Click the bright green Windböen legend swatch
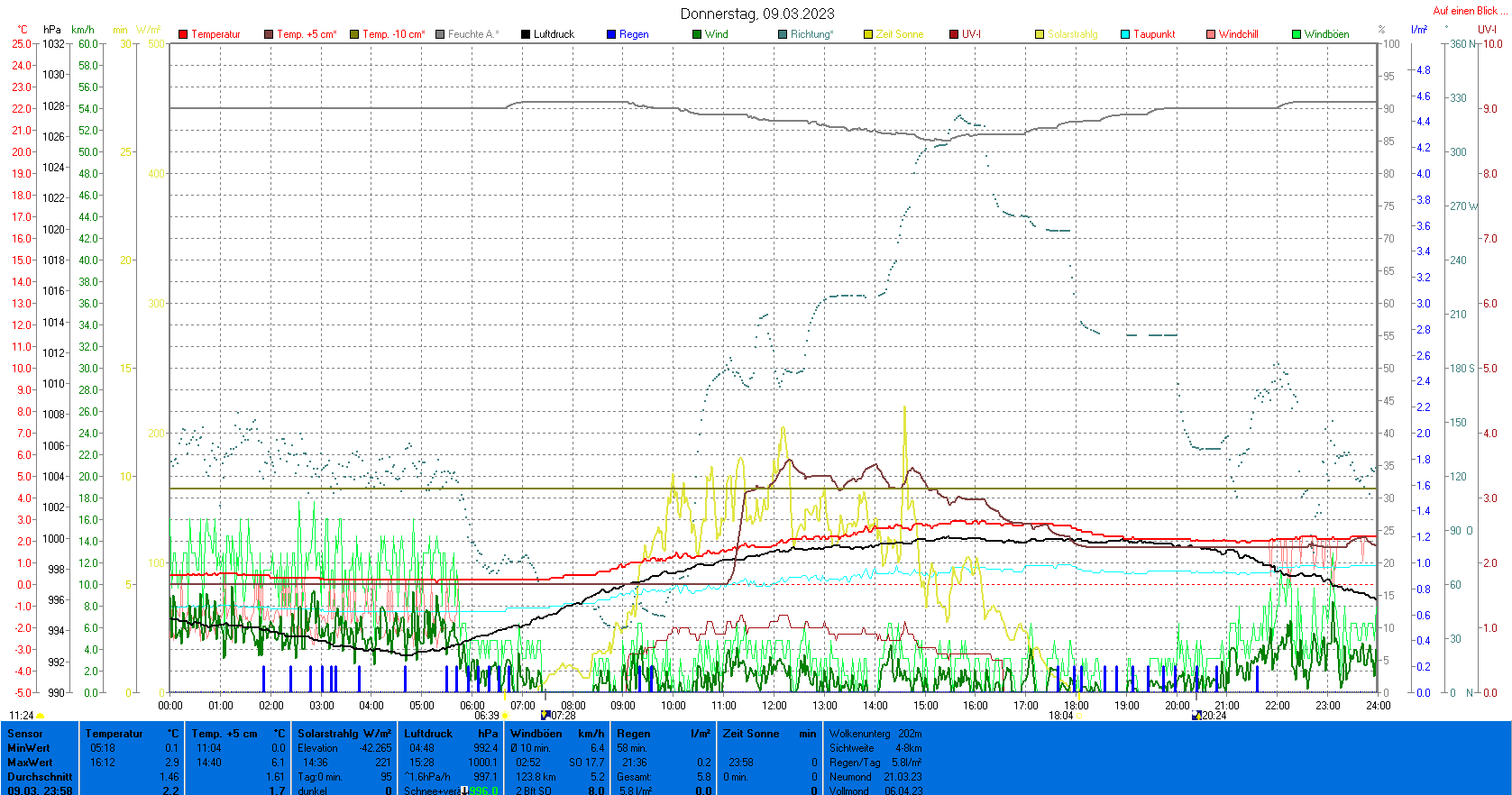 1297,34
